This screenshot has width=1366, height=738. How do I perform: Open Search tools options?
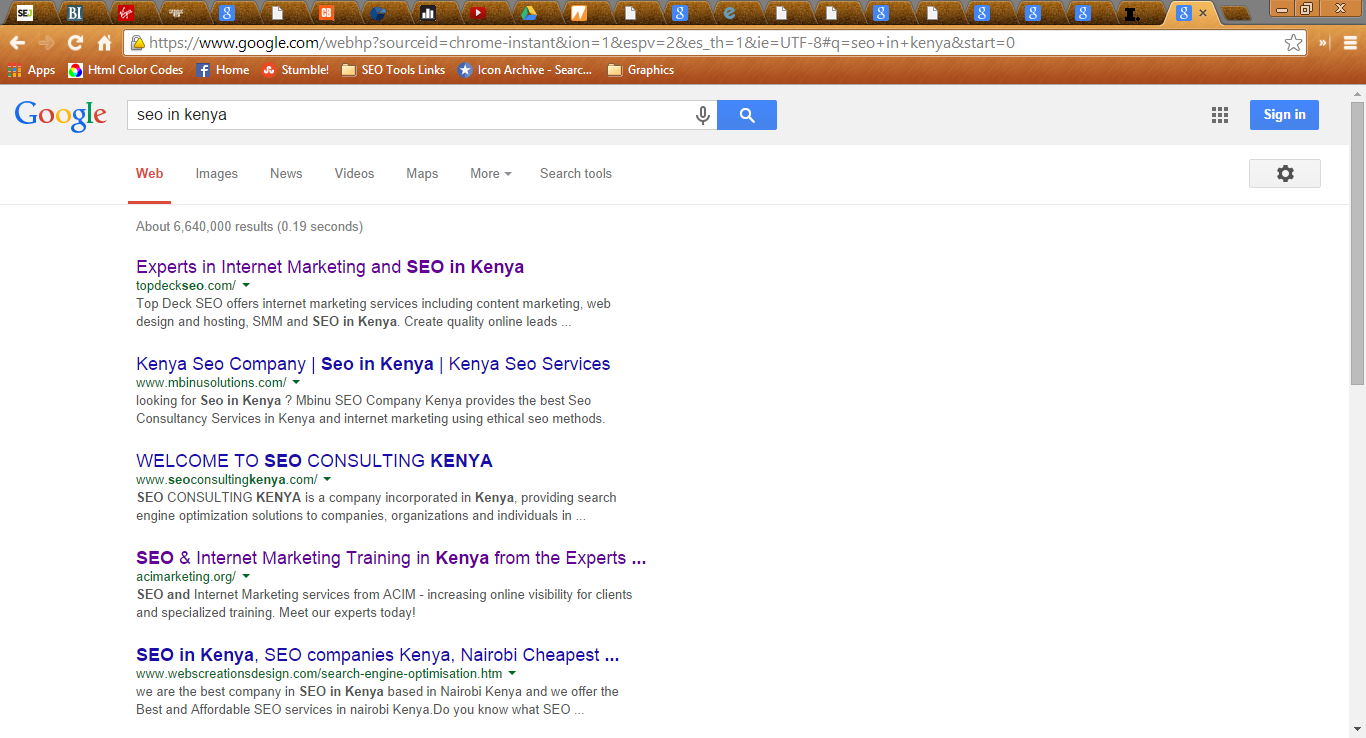tap(576, 173)
